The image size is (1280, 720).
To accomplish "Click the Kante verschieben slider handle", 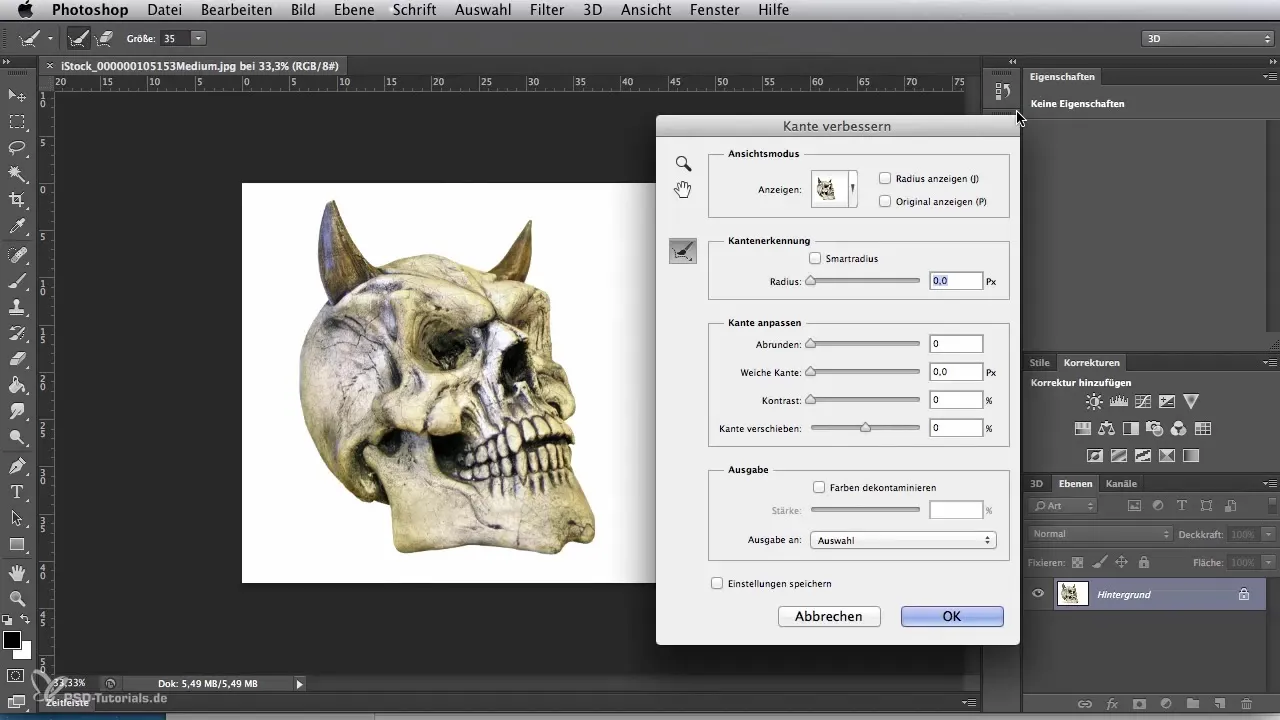I will point(865,428).
